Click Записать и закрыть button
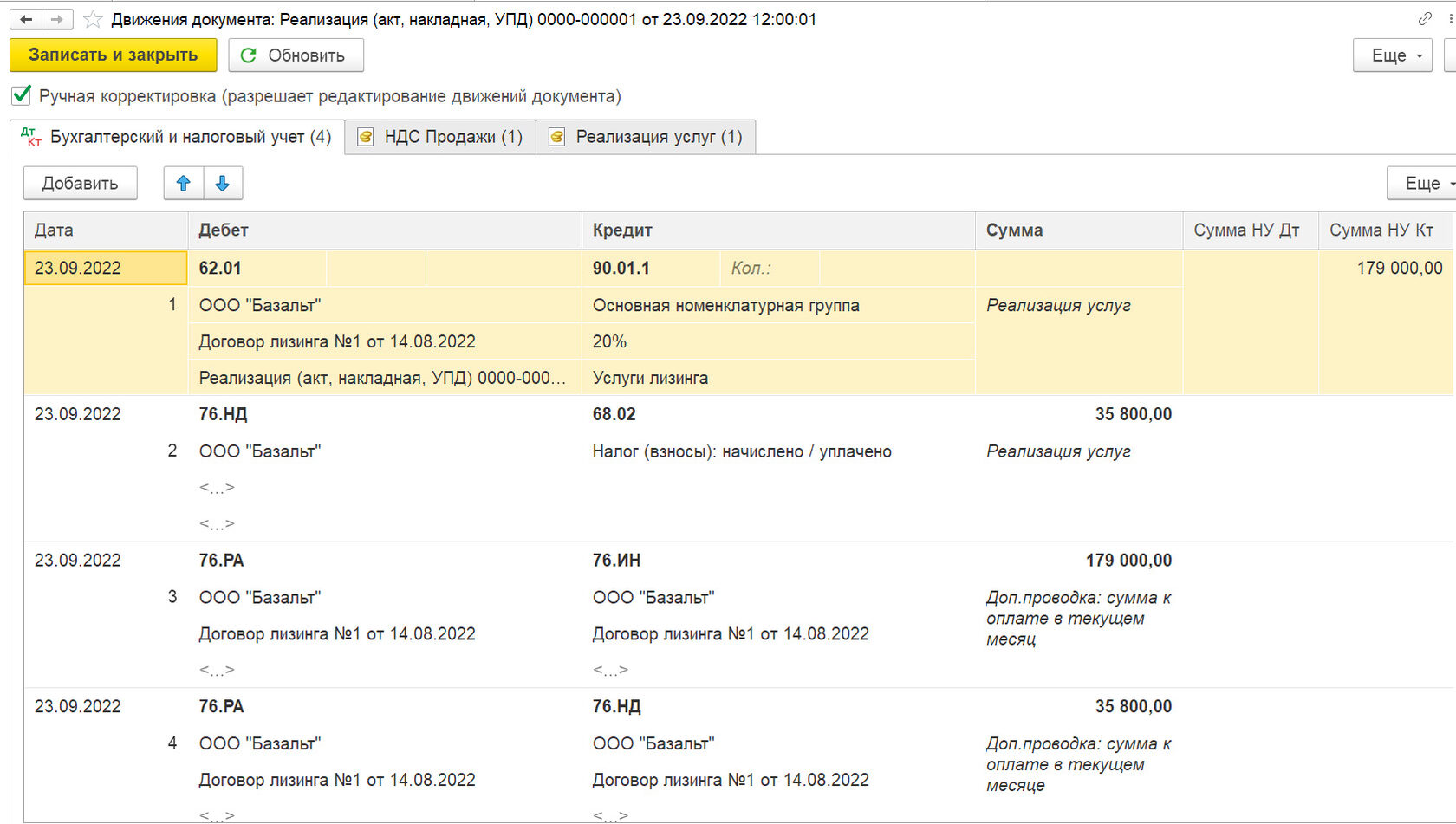This screenshot has width=1456, height=824. [x=113, y=55]
